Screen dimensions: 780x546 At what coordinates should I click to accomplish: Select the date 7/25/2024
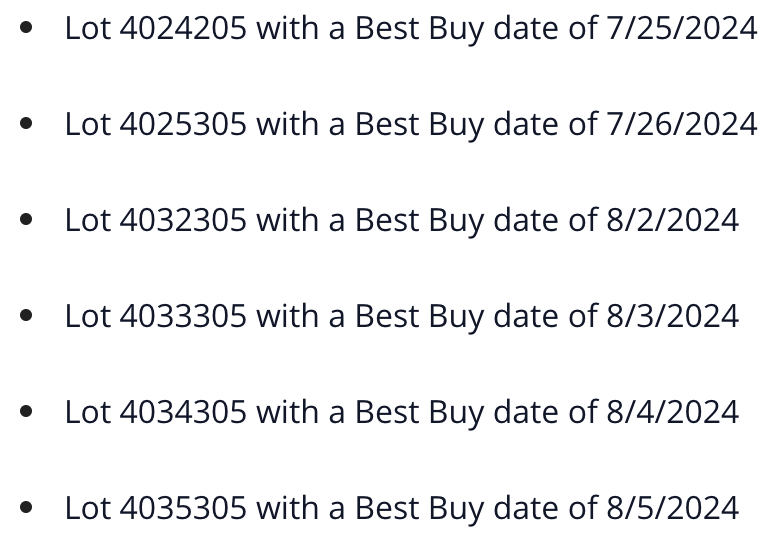click(x=682, y=28)
